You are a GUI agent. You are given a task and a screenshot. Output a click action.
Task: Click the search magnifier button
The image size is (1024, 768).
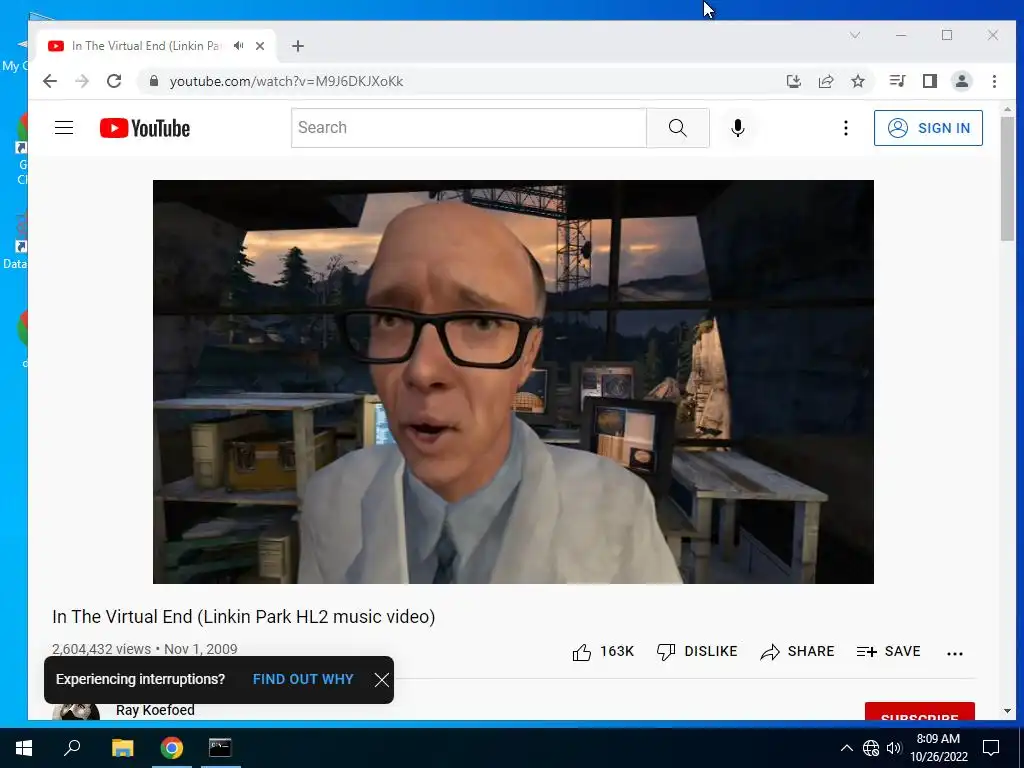point(678,128)
